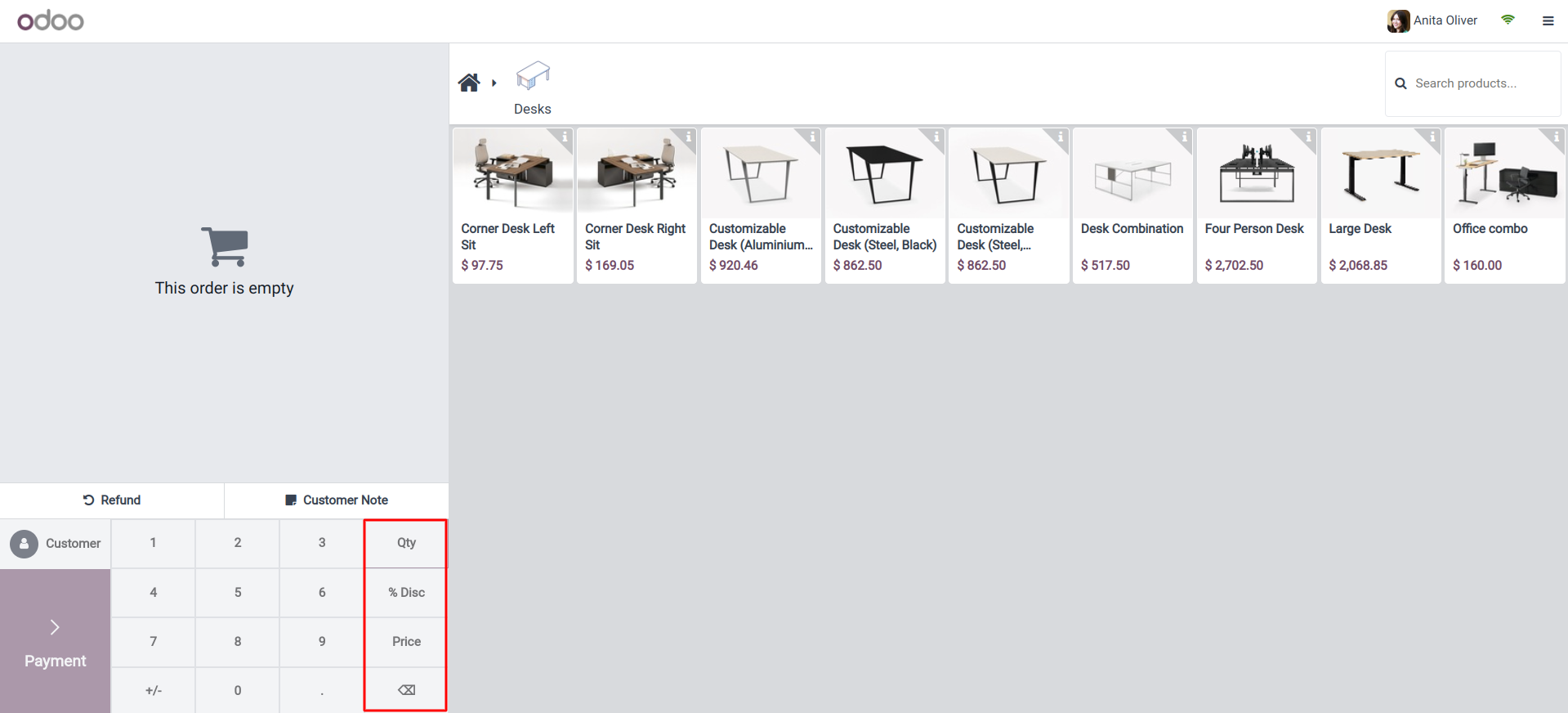Tap keypad number 2
The width and height of the screenshot is (1568, 713).
(238, 543)
